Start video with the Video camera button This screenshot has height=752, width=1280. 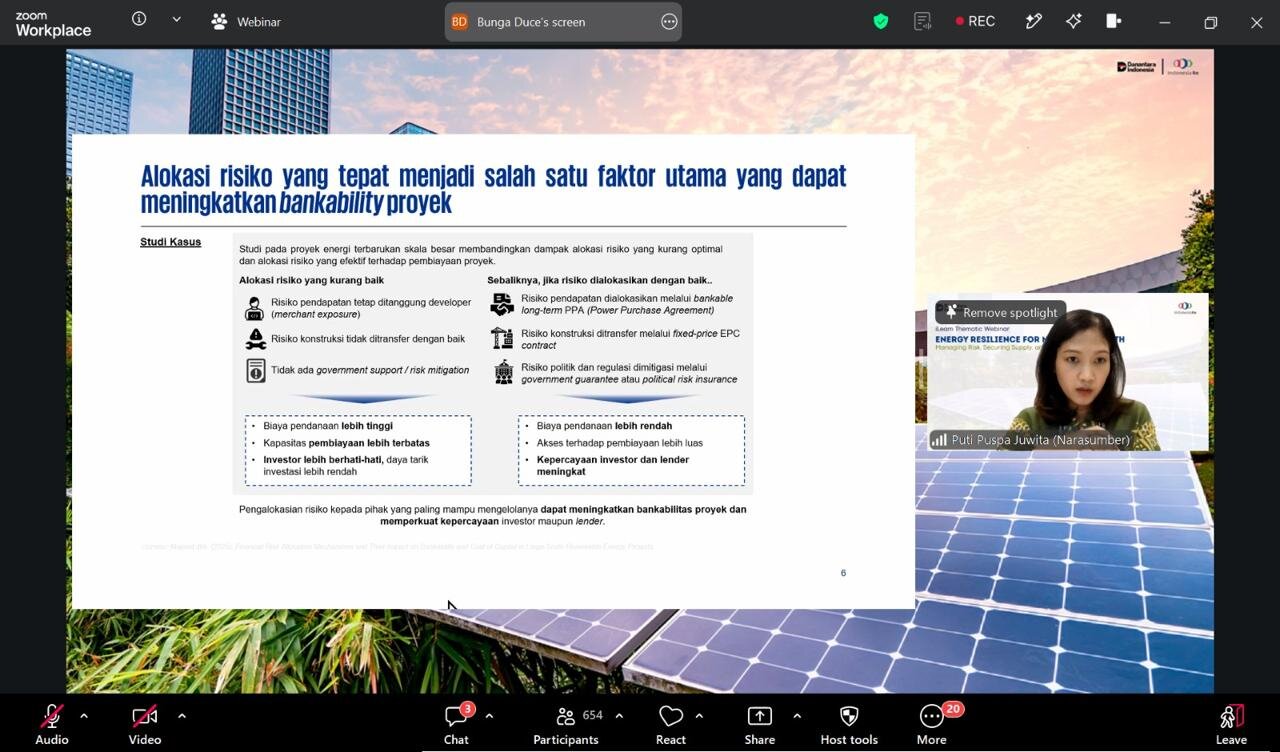[x=145, y=724]
